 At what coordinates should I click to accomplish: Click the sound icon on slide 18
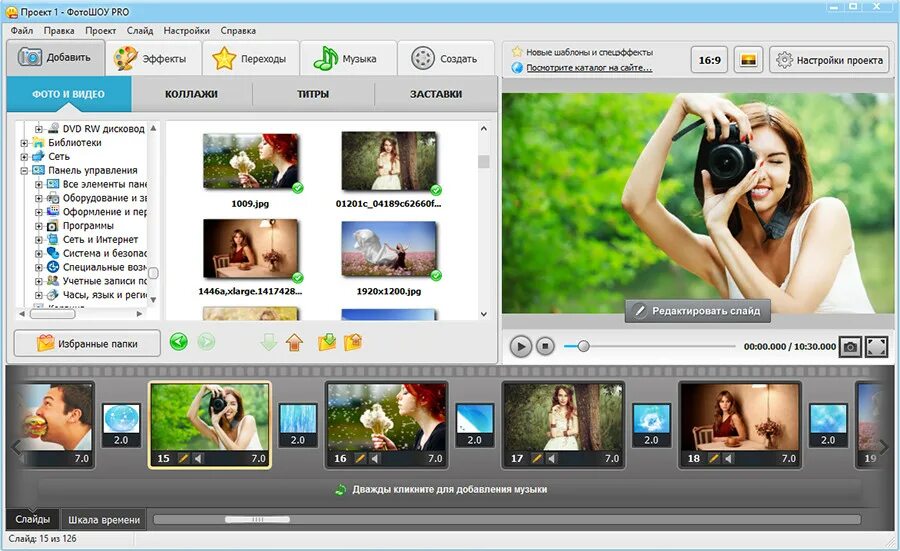pyautogui.click(x=728, y=459)
